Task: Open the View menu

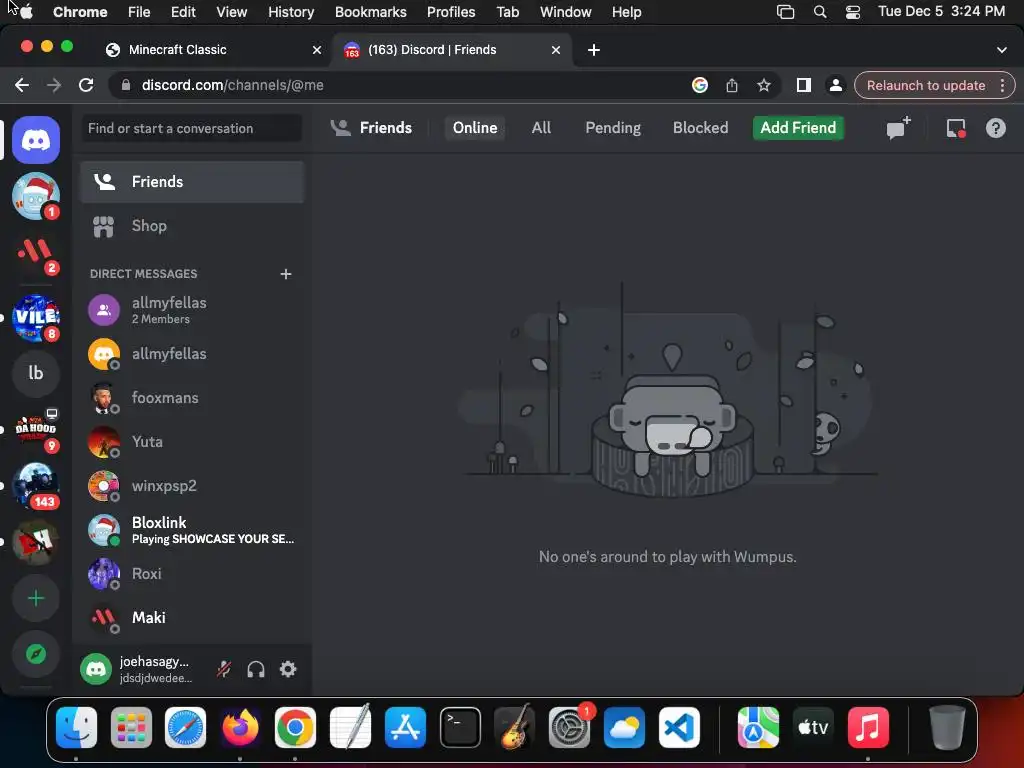Action: tap(231, 12)
